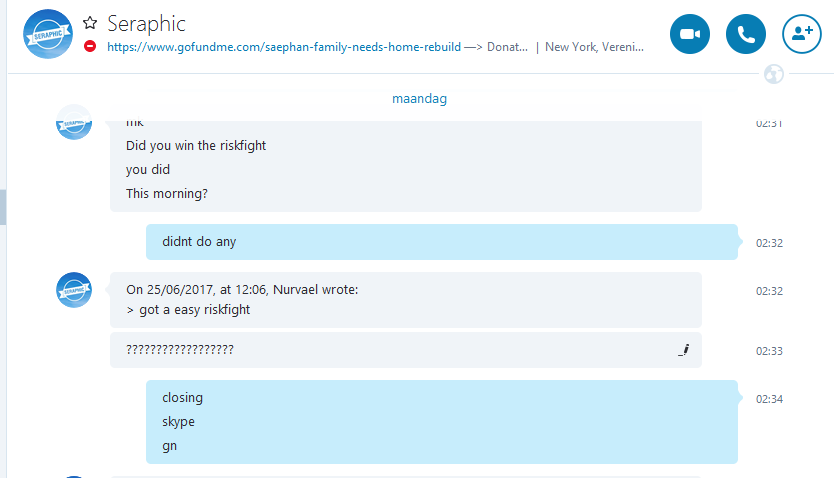This screenshot has width=834, height=478.
Task: Click Seraphic's avatar beside the quoted message
Action: 74,290
